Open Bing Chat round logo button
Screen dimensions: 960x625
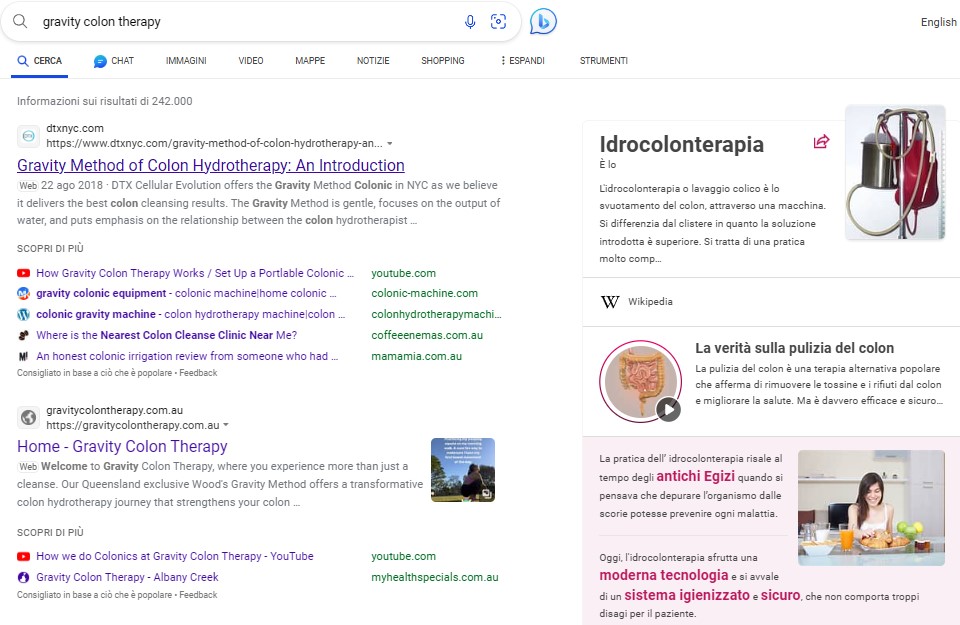point(543,22)
